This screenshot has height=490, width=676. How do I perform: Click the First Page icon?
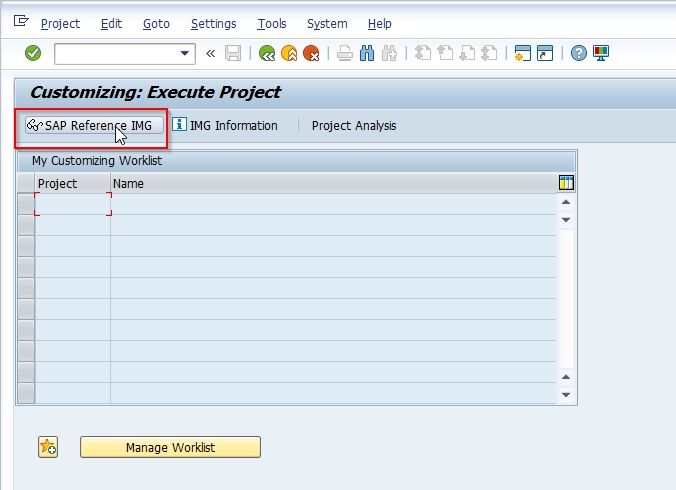(423, 53)
